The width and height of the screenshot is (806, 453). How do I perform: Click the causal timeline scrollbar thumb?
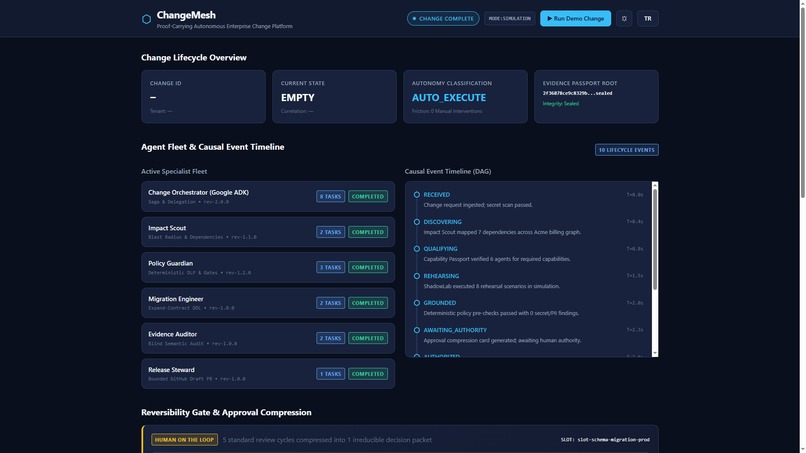(655, 239)
